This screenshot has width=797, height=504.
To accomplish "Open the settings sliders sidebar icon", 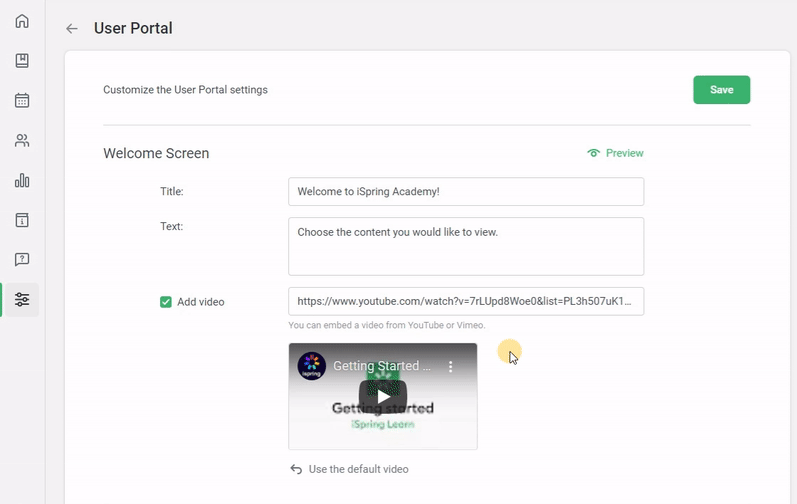I will pyautogui.click(x=22, y=299).
